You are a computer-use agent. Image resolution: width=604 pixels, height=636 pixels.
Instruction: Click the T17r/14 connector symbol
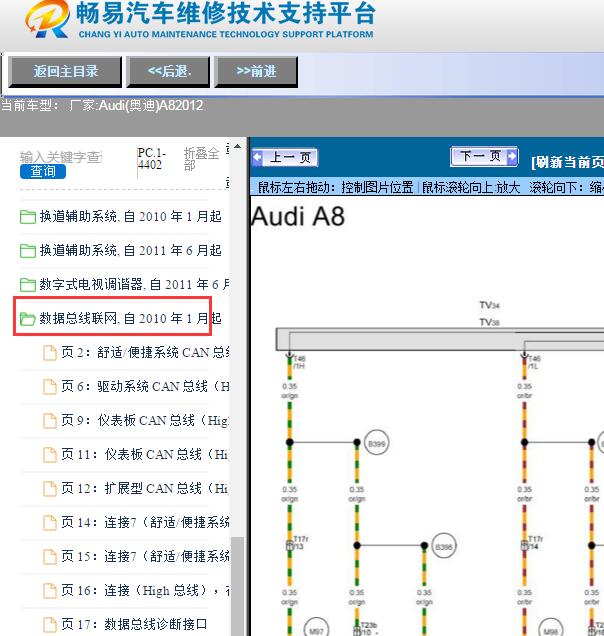coord(525,546)
